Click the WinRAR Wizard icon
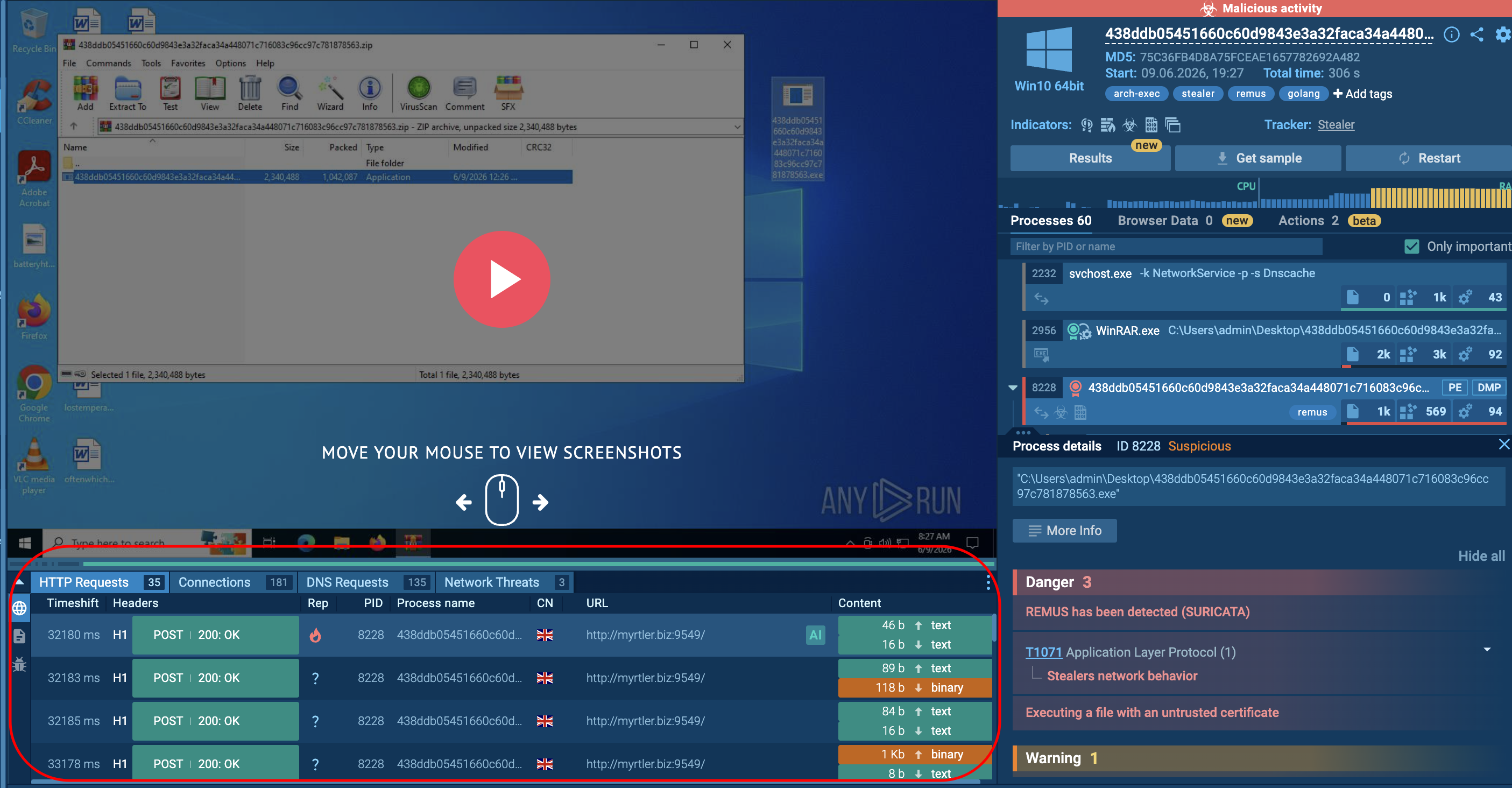Image resolution: width=1512 pixels, height=788 pixels. pos(330,93)
